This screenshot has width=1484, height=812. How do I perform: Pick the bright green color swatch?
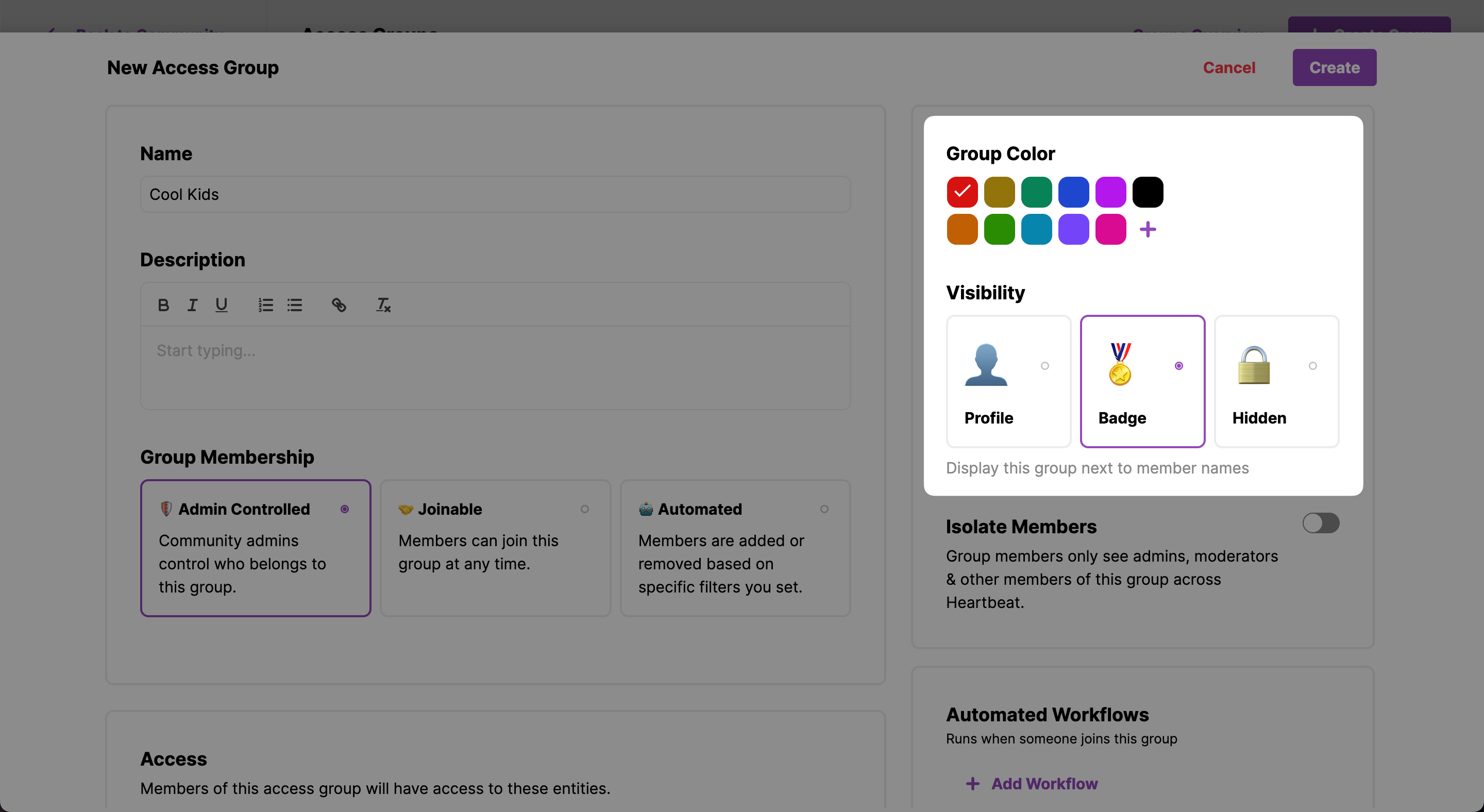click(999, 229)
